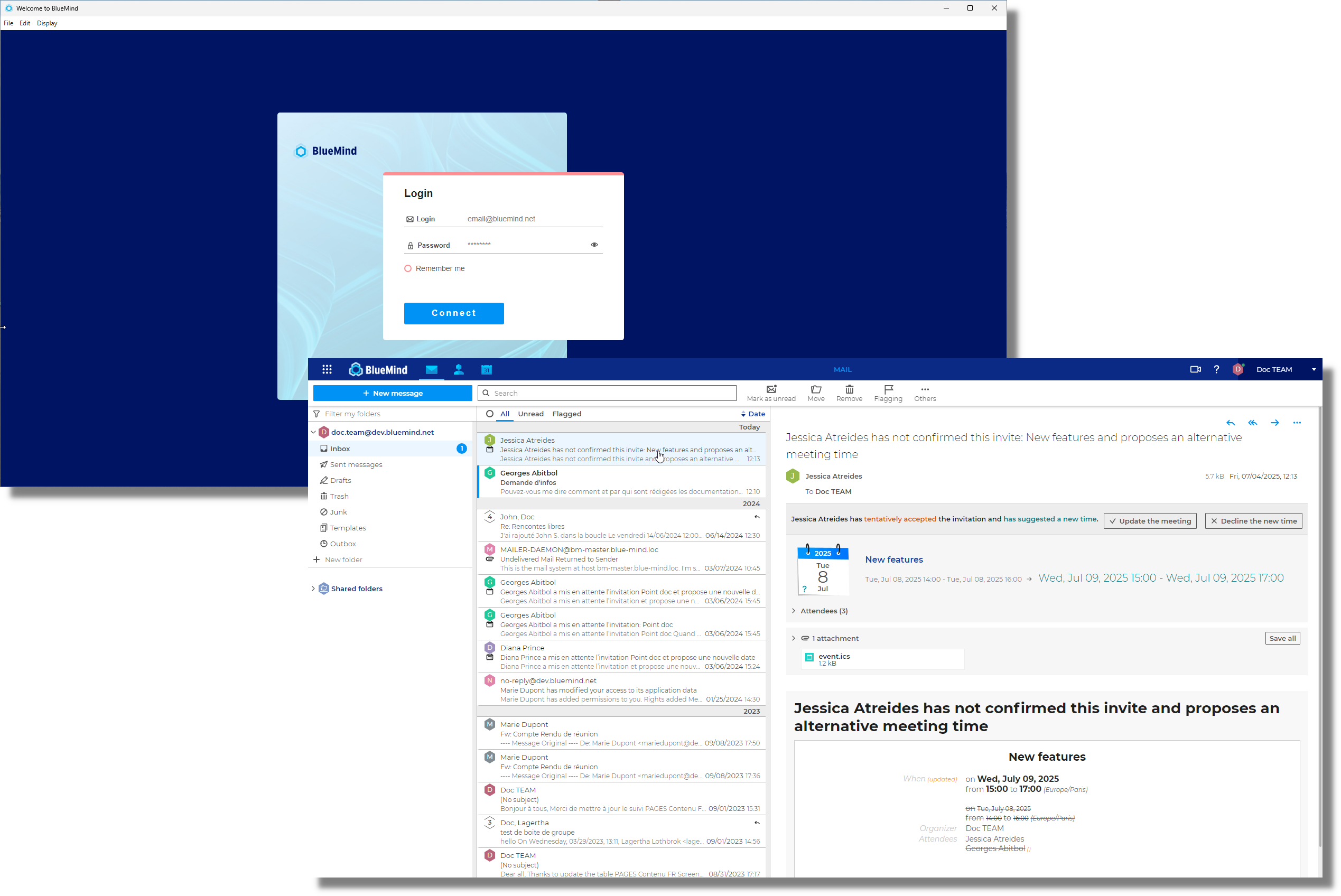Click the Forward arrow icon

click(x=1275, y=423)
